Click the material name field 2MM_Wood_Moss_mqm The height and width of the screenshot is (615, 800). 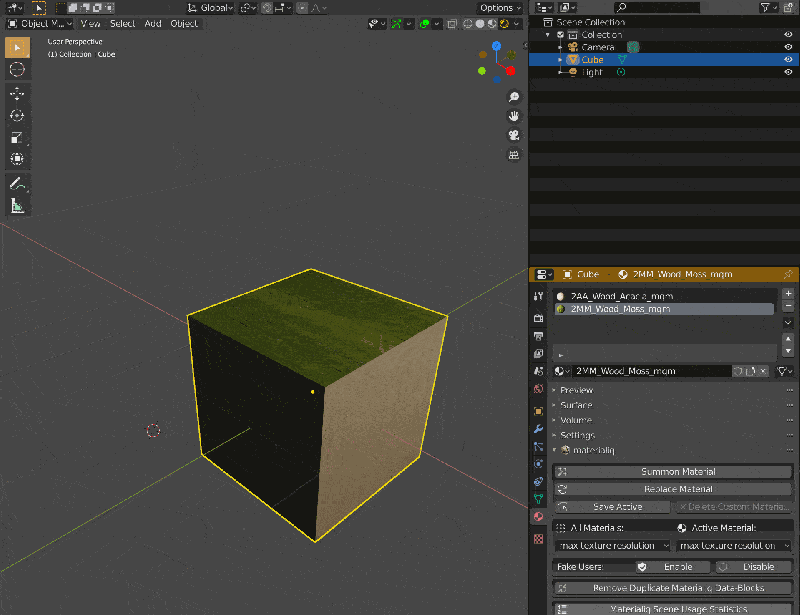653,371
